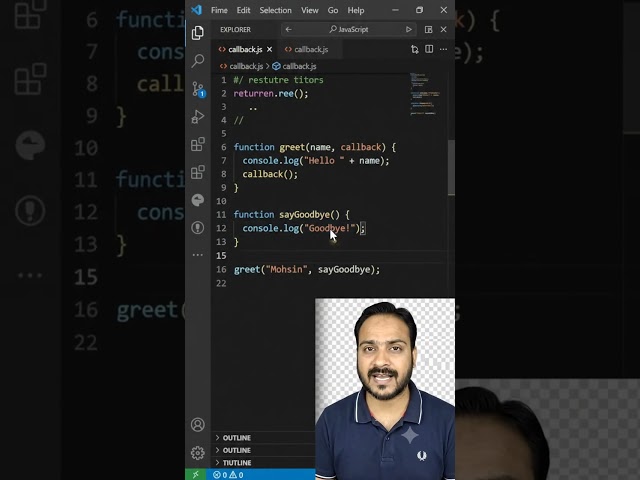Go back using the left arrow
Image resolution: width=640 pixels, height=480 pixels.
(x=289, y=29)
